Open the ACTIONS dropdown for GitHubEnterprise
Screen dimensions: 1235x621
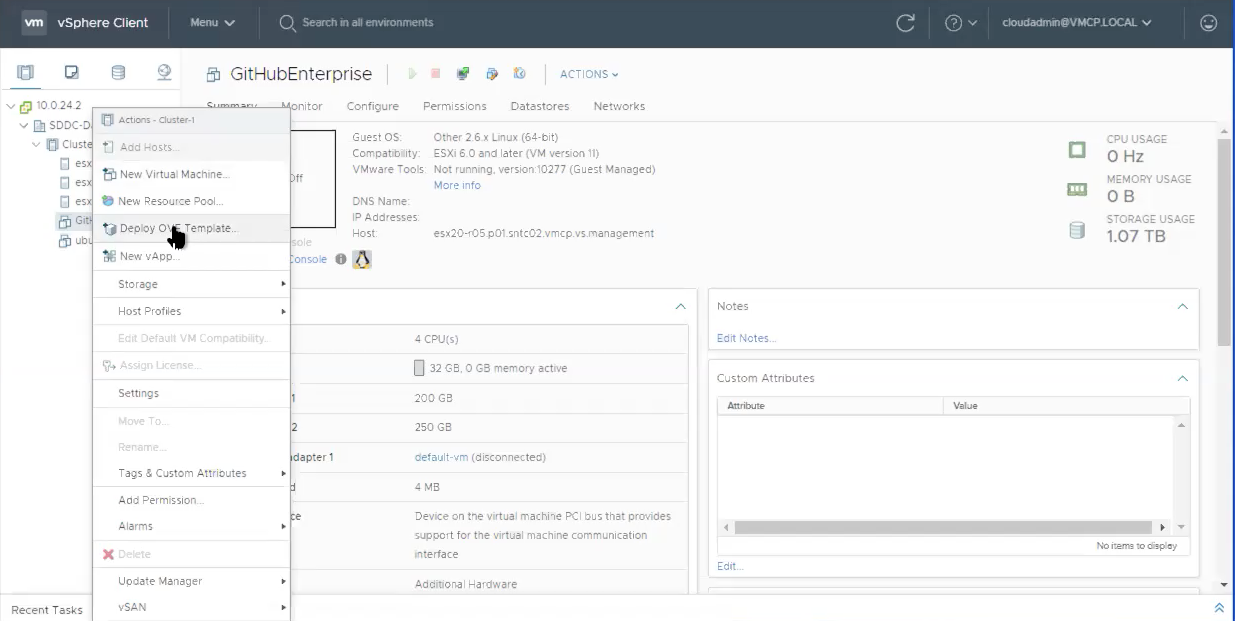coord(589,74)
